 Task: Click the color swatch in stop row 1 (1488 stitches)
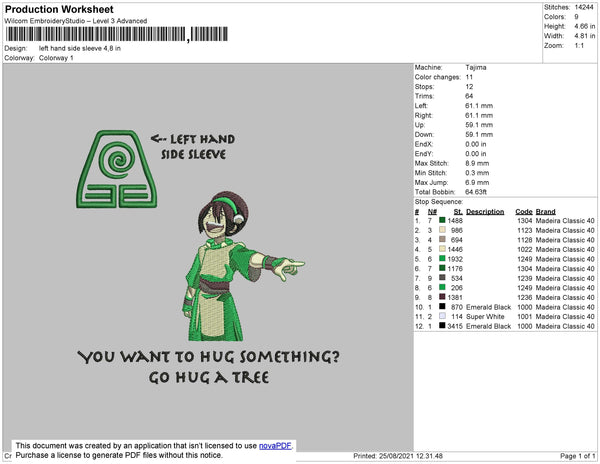442,220
